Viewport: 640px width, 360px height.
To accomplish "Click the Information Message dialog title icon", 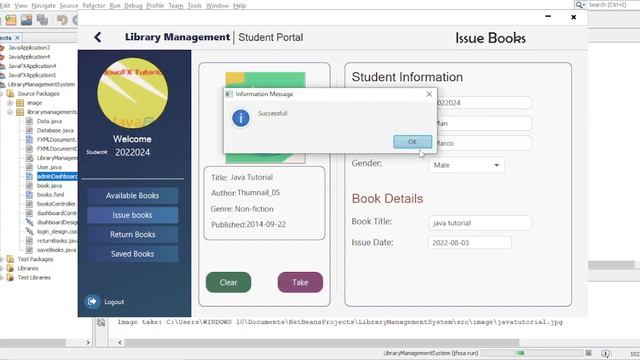I will pos(229,94).
